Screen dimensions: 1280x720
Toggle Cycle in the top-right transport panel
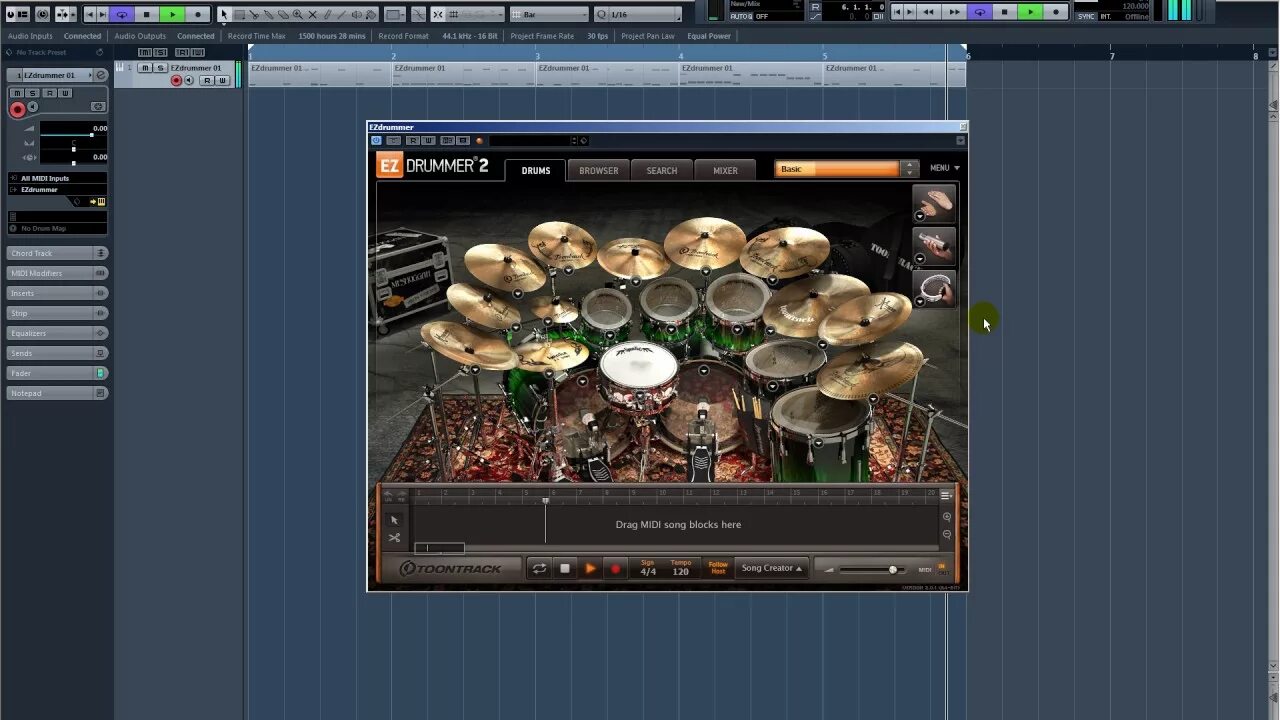click(x=980, y=12)
